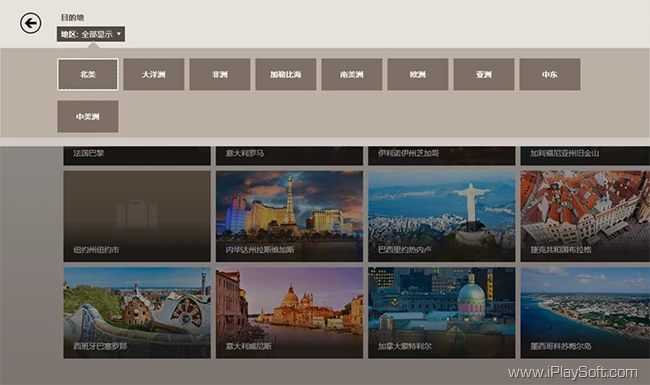The image size is (650, 385).
Task: Open the 内华达州拉斯维加斯 photo tile
Action: (289, 216)
